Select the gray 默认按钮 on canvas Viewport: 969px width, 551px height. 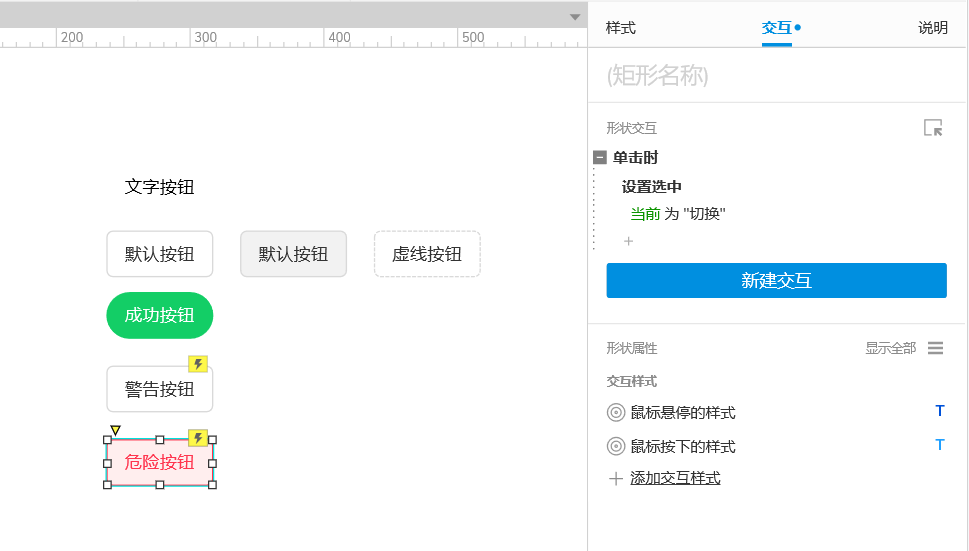pos(294,254)
